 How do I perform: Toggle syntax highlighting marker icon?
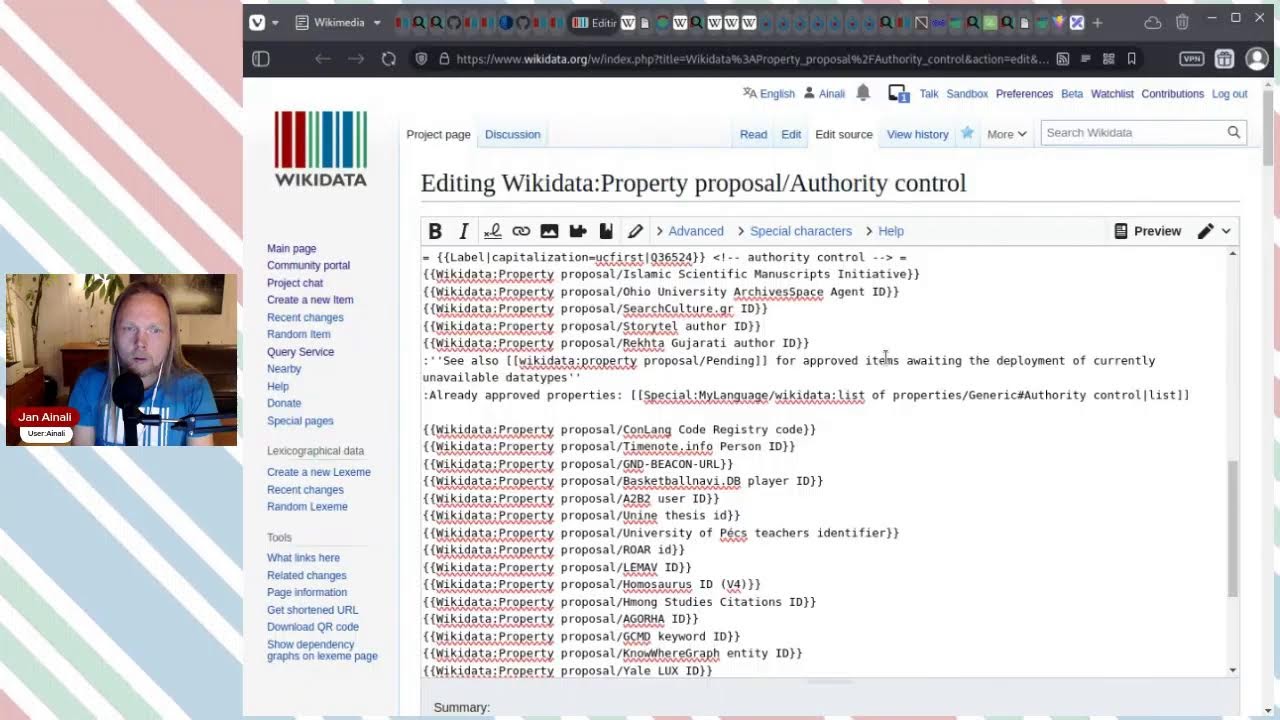click(x=635, y=231)
